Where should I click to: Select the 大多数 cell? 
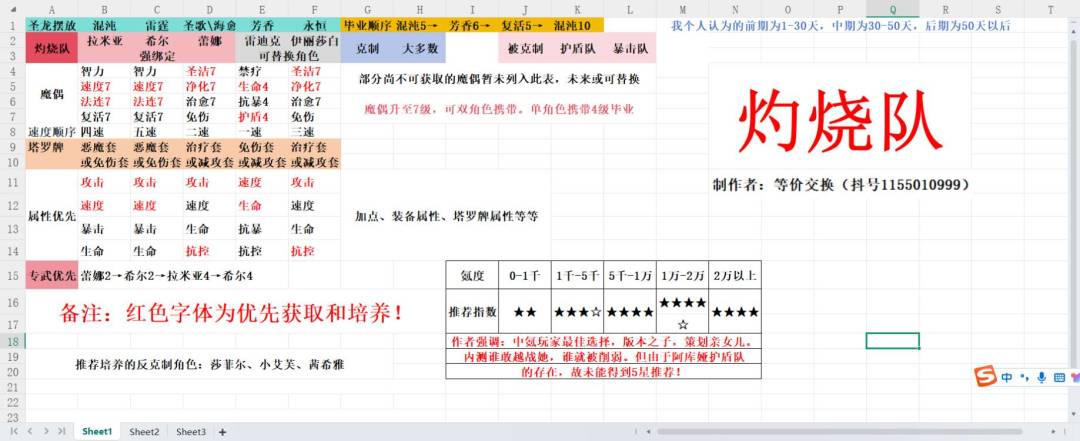pyautogui.click(x=419, y=48)
